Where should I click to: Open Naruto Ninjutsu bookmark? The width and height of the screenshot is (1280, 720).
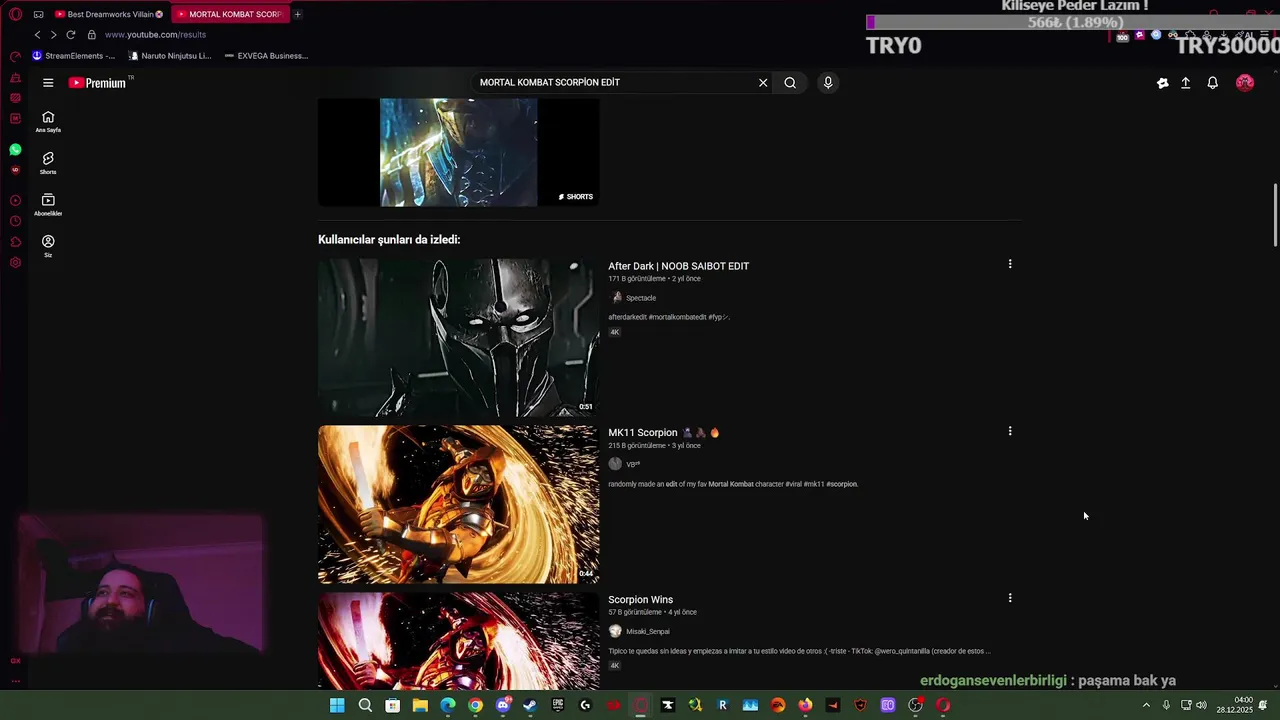170,56
